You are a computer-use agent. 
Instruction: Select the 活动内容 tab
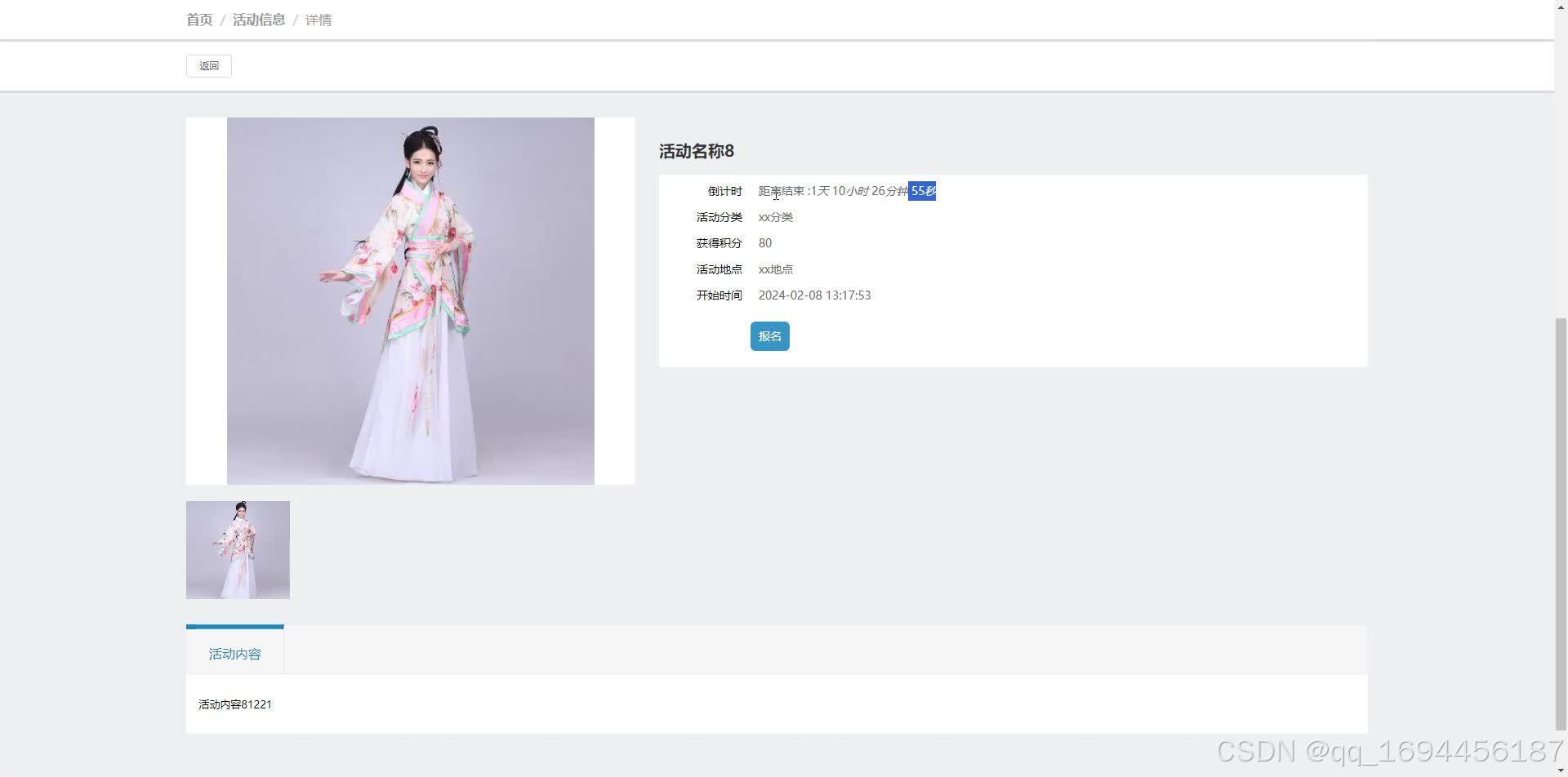235,653
